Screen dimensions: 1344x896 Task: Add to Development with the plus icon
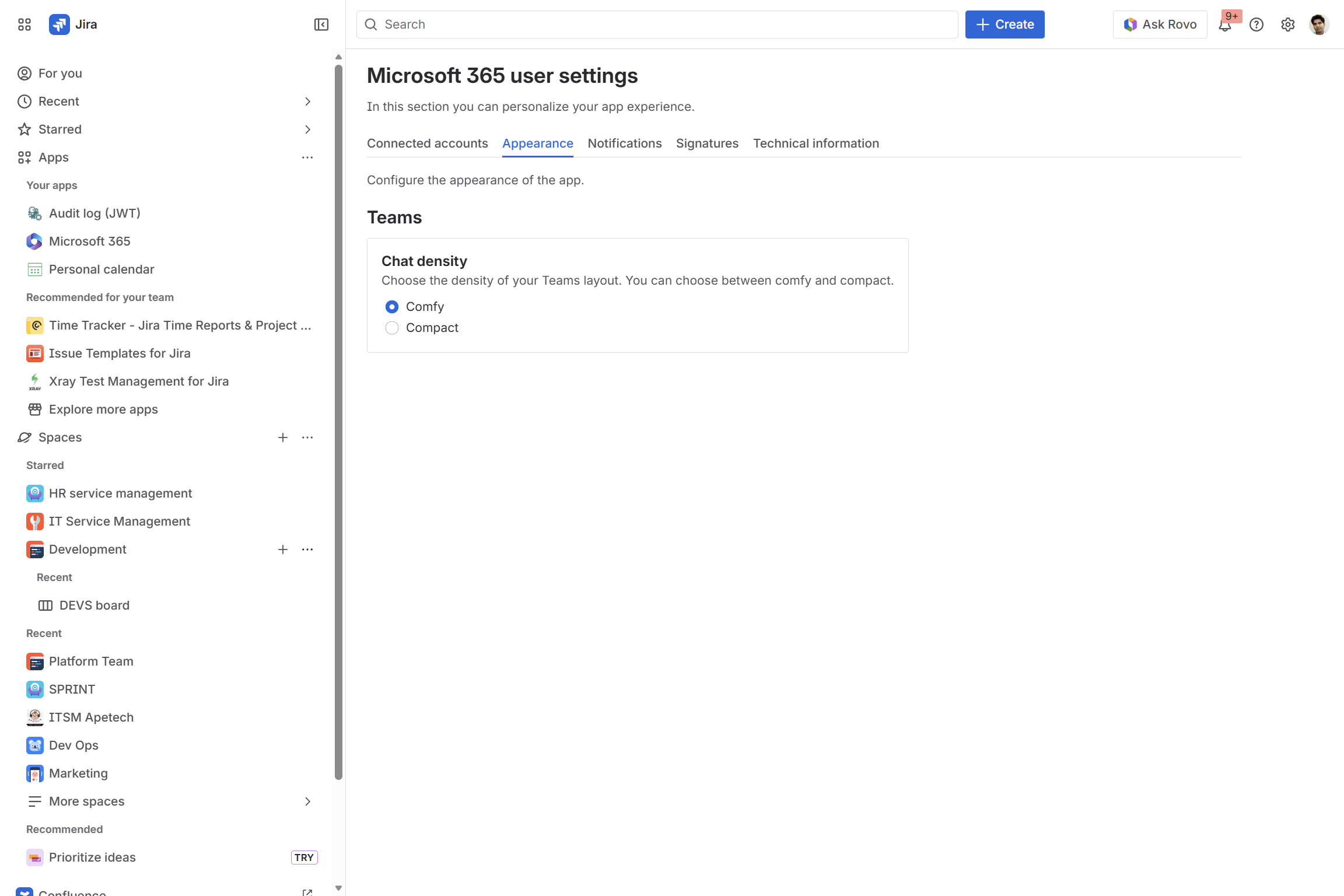click(x=283, y=549)
